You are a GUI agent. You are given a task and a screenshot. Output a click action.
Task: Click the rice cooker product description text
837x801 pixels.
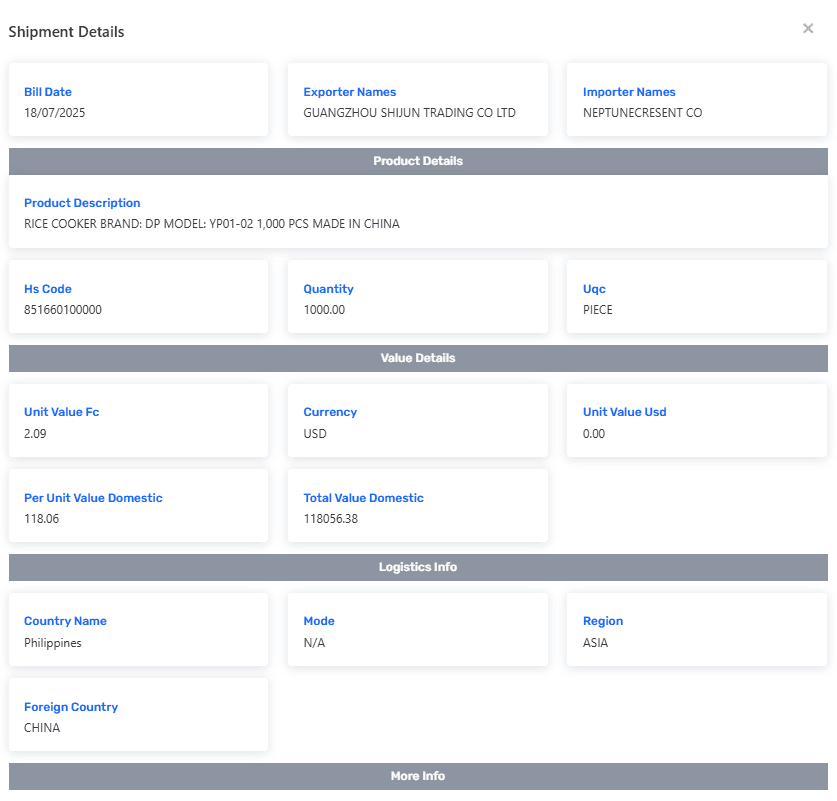[x=212, y=224]
